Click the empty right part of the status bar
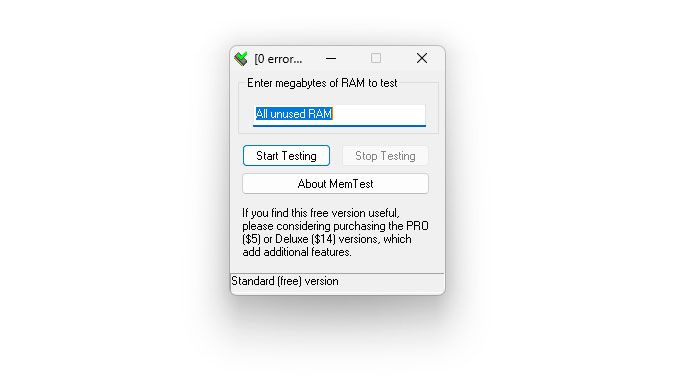The image size is (677, 381). [391, 281]
